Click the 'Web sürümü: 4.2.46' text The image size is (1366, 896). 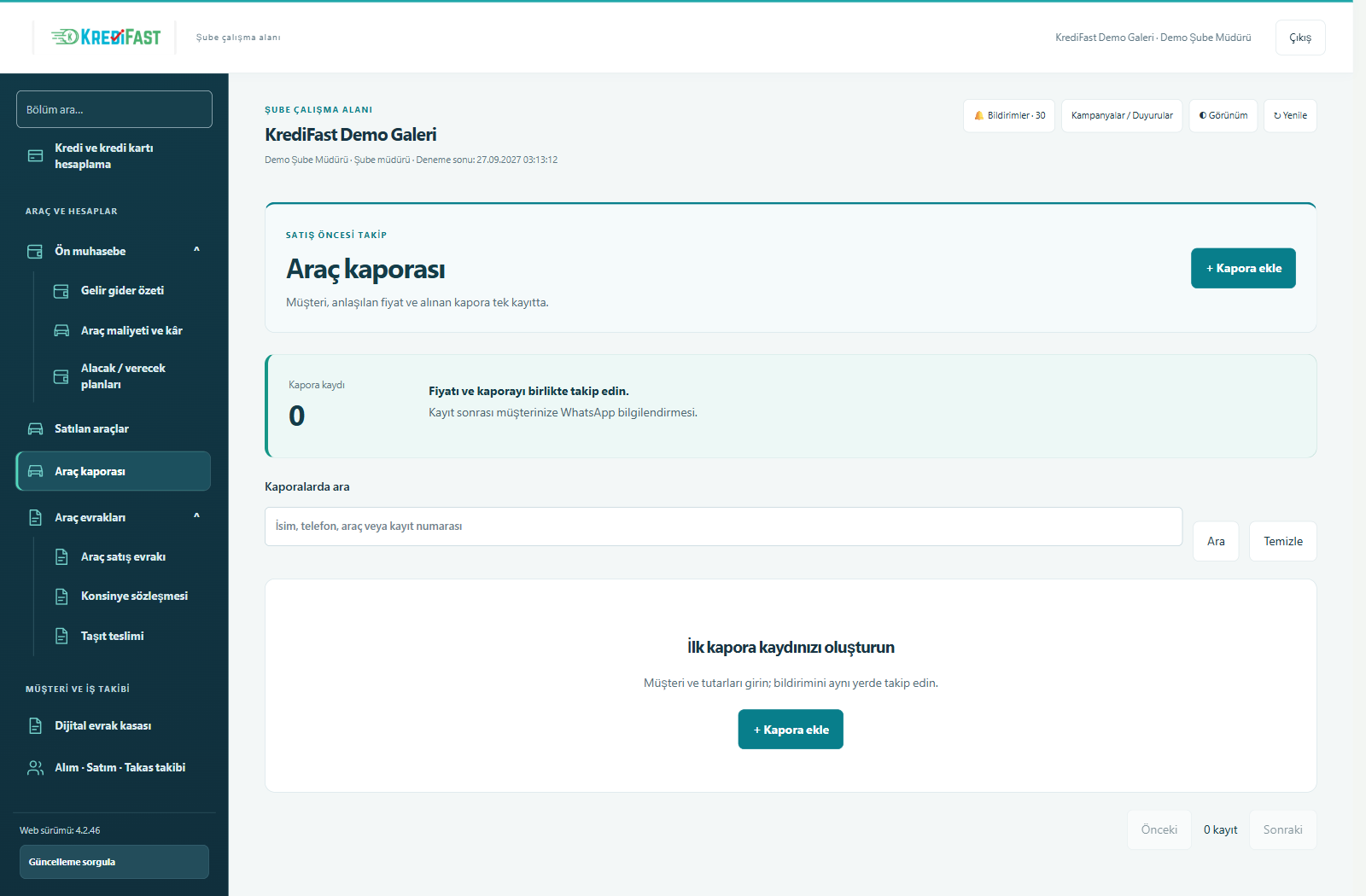click(60, 830)
